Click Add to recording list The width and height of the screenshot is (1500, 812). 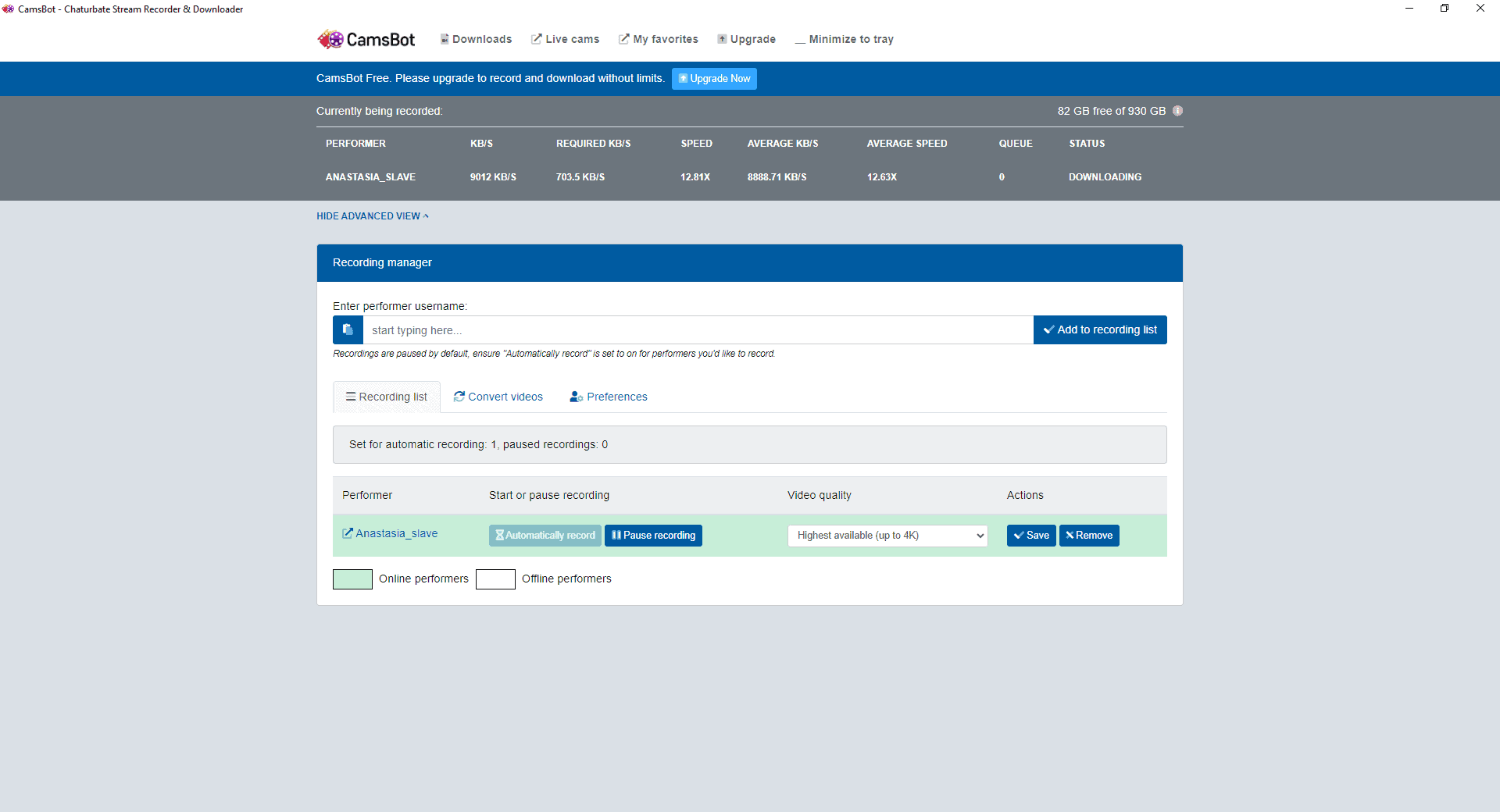(x=1100, y=329)
